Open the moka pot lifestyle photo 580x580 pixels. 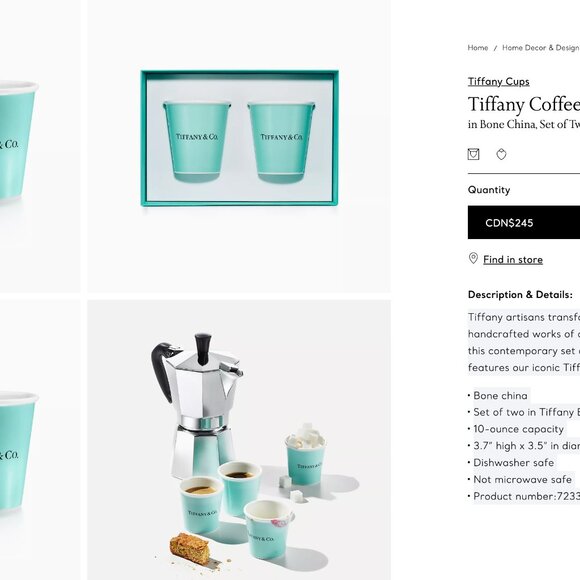[x=239, y=440]
